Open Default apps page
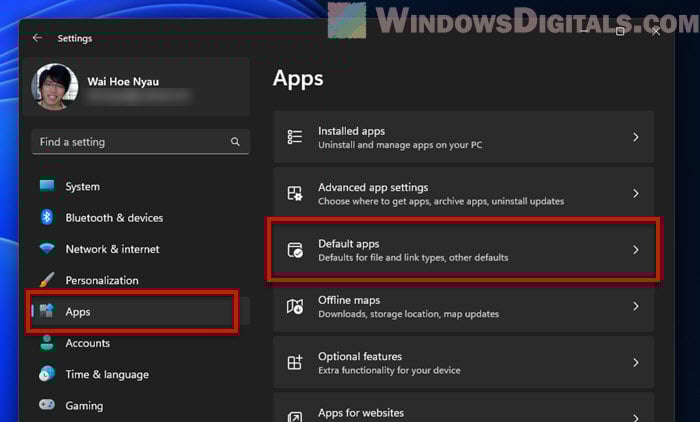700x422 pixels. pos(464,250)
